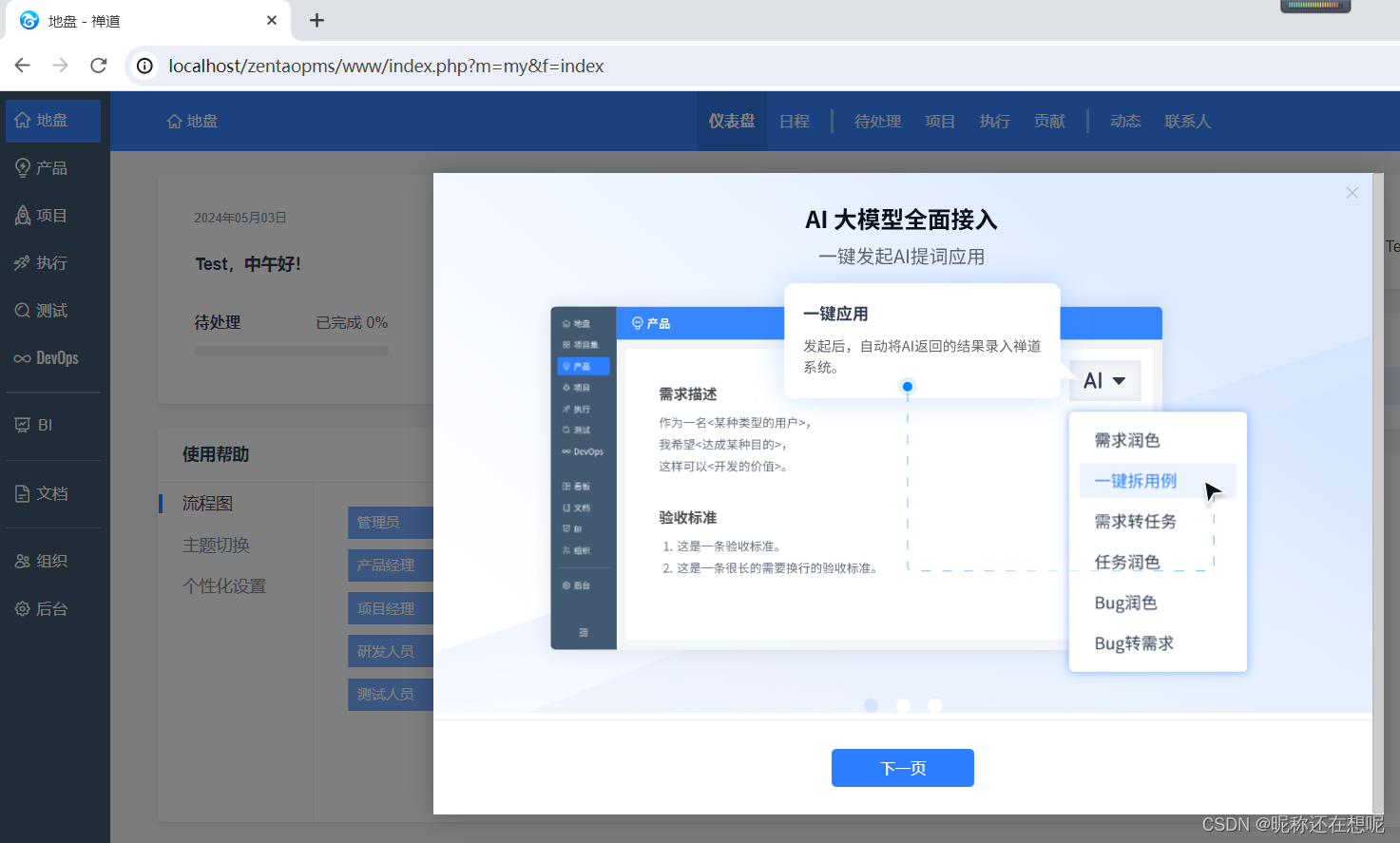Click the dialog vertical scrollbar
The width and height of the screenshot is (1400, 843).
(1378, 493)
